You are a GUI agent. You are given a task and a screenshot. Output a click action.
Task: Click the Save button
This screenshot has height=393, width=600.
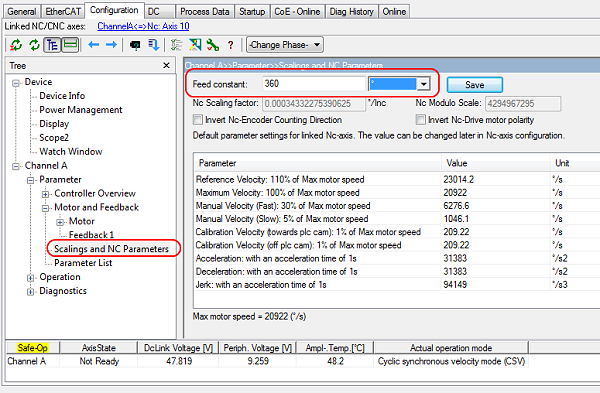coord(474,85)
